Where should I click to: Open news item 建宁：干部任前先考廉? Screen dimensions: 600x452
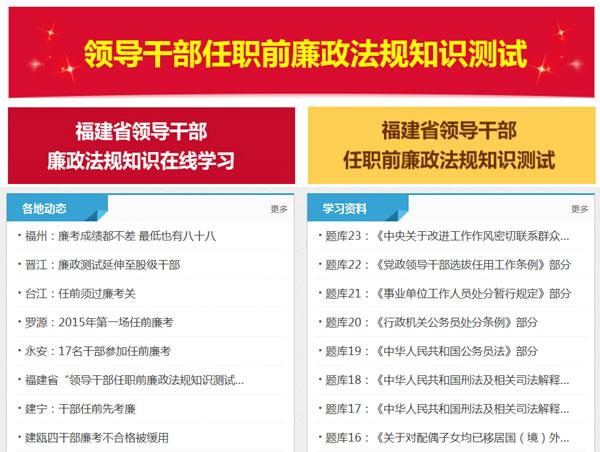(x=83, y=409)
